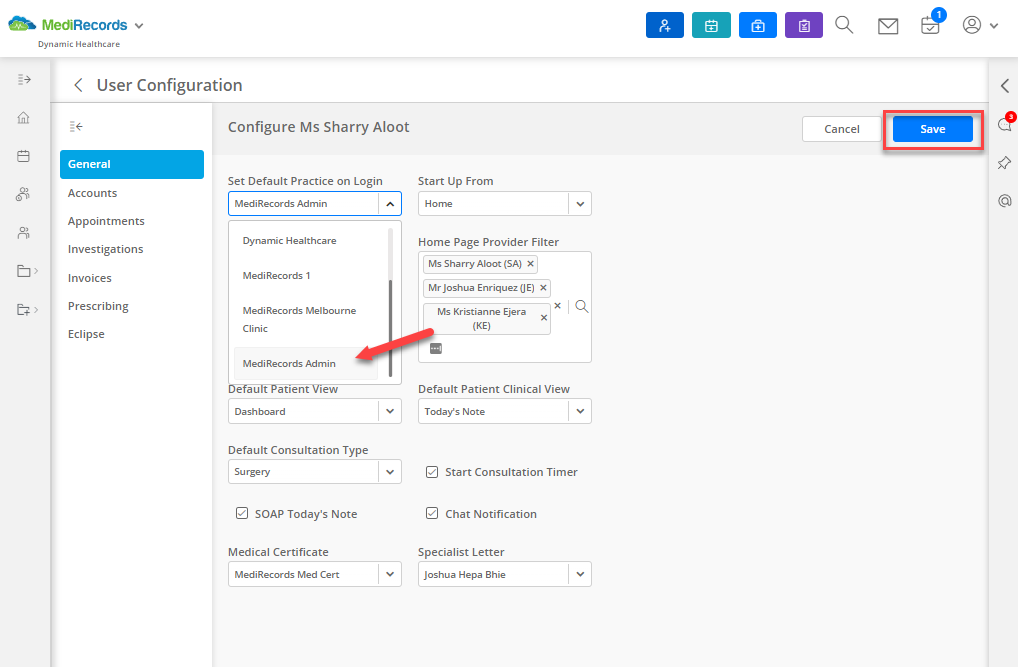
Task: Select the General settings tab
Action: (132, 164)
